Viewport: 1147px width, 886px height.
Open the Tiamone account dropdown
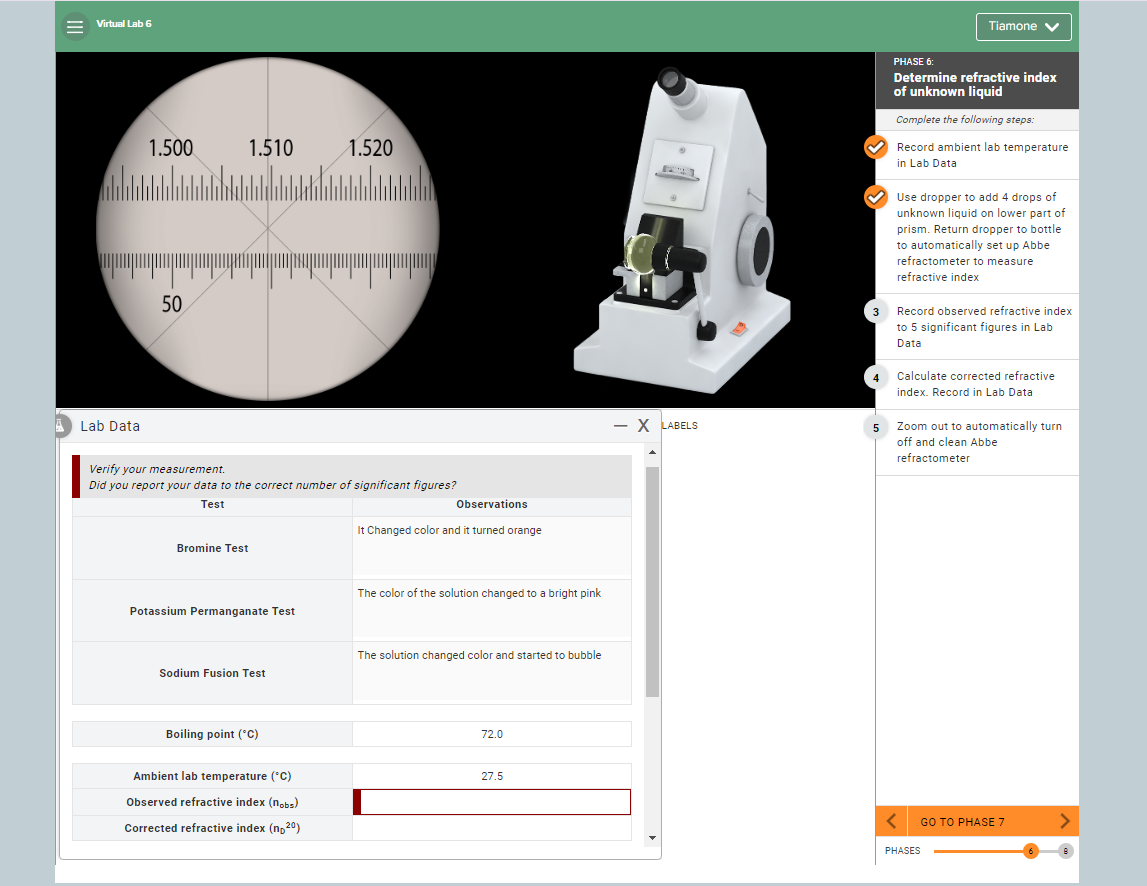coord(1023,27)
